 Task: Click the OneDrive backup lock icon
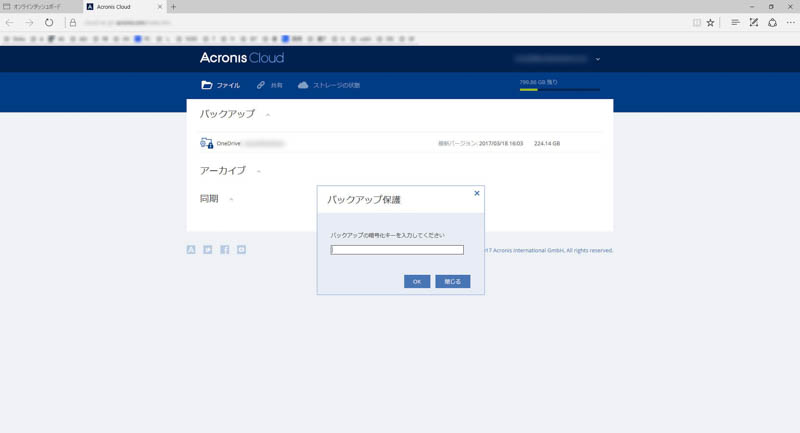click(207, 143)
